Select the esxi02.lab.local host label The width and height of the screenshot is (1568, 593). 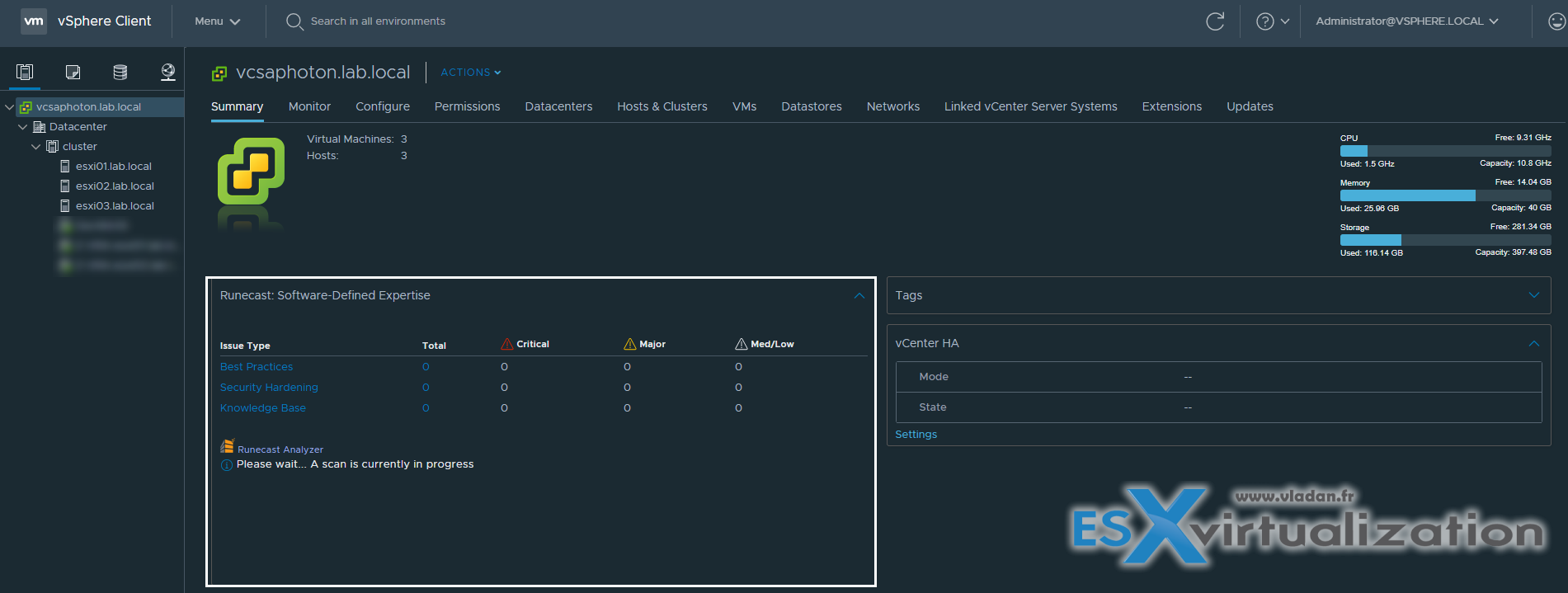(115, 186)
